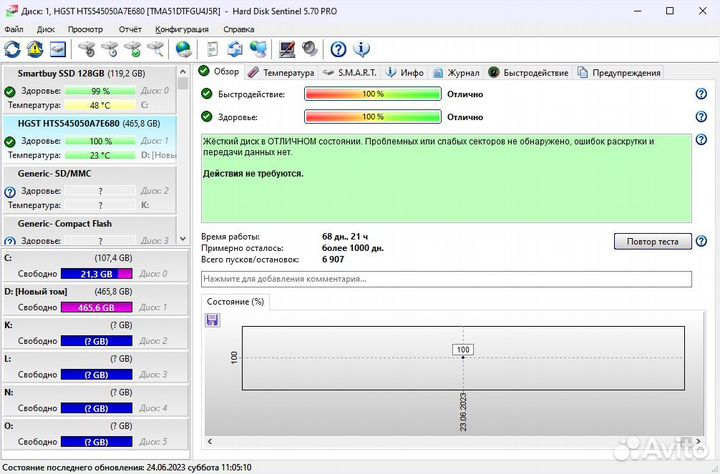Click the 100 data point label on the chart
Screen dimensions: 720x474
463,350
